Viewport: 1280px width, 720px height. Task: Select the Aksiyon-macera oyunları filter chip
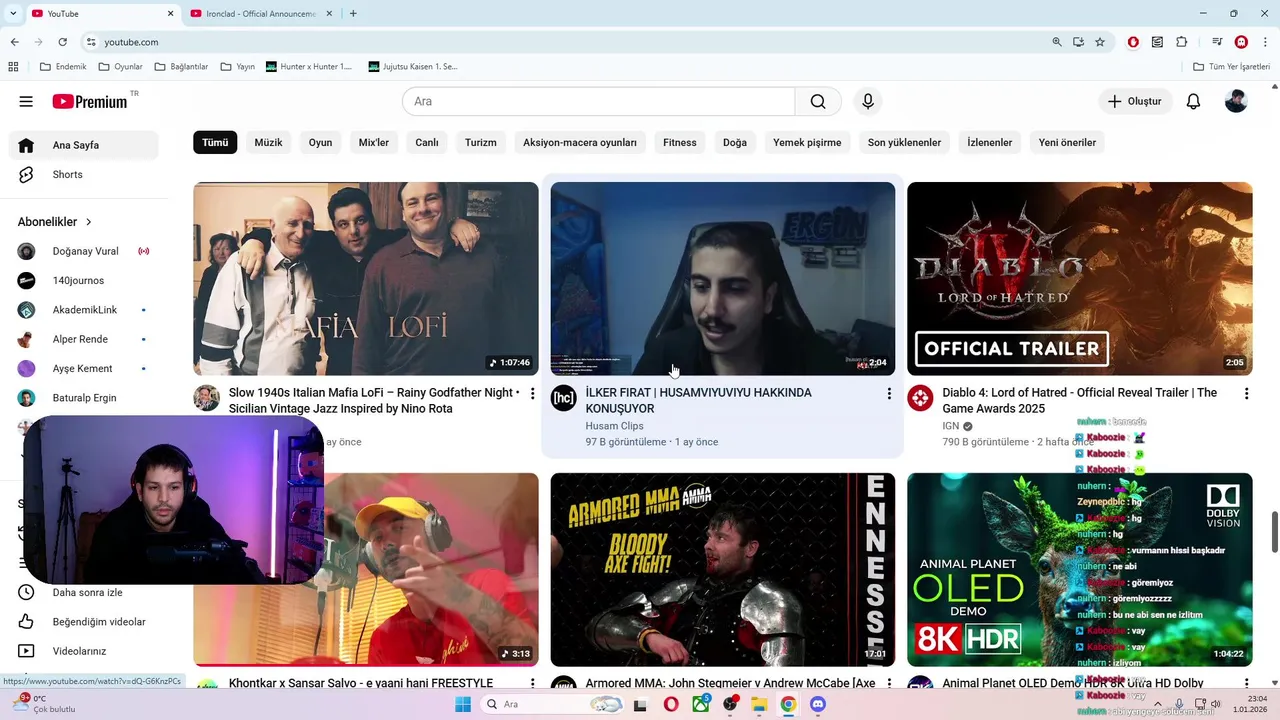(x=580, y=142)
